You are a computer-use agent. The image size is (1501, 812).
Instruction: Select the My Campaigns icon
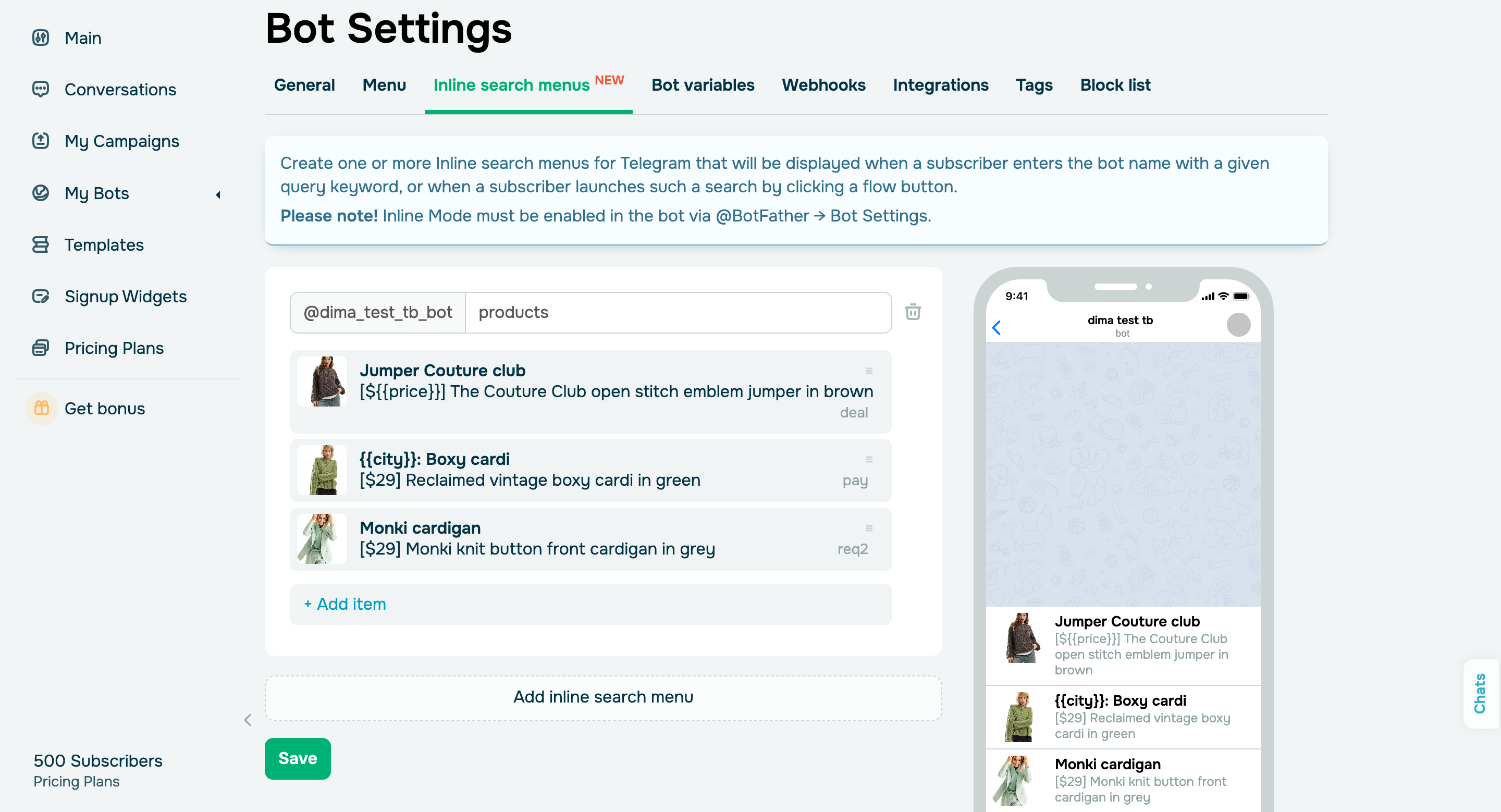pos(41,141)
